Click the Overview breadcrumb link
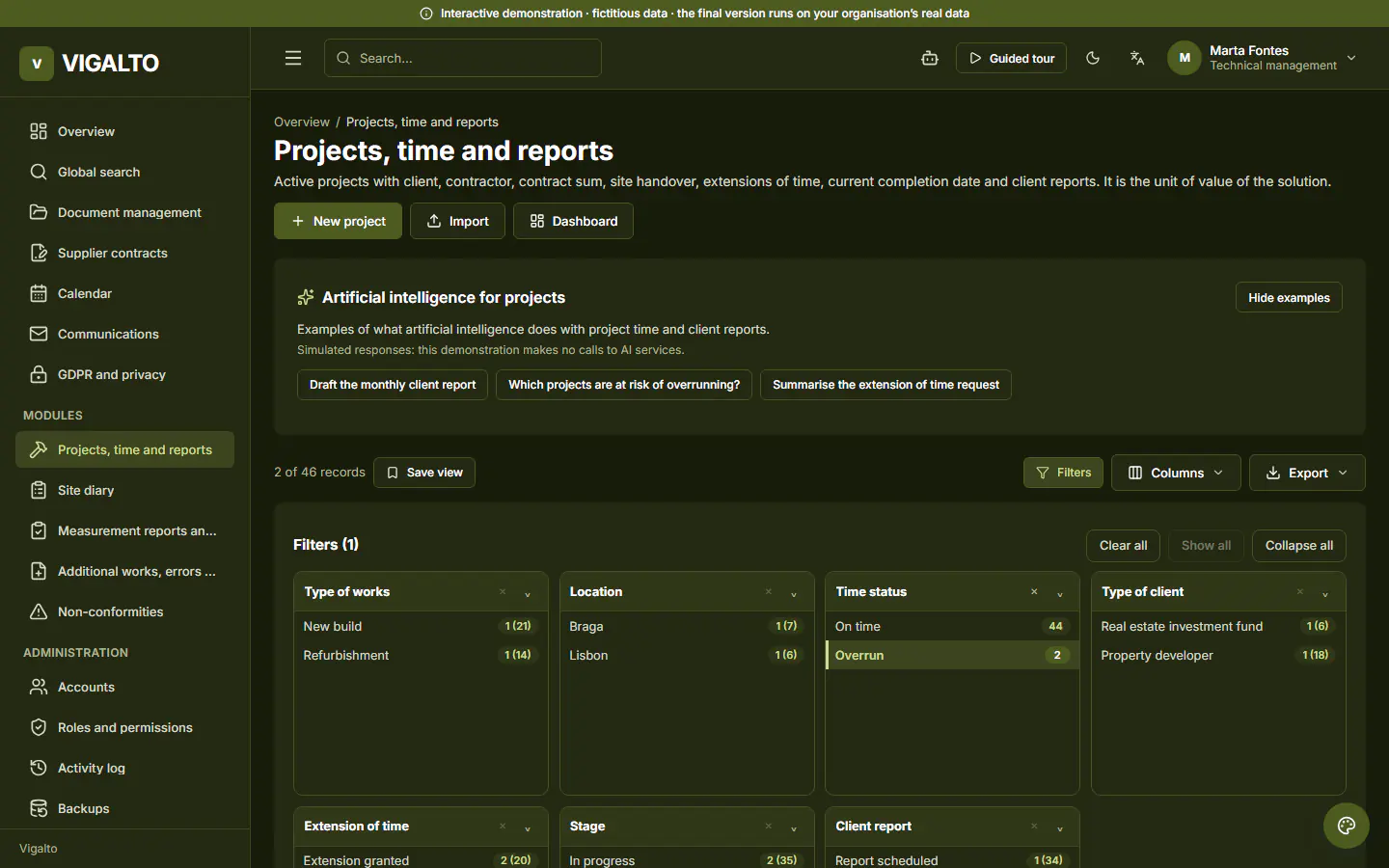 click(301, 122)
